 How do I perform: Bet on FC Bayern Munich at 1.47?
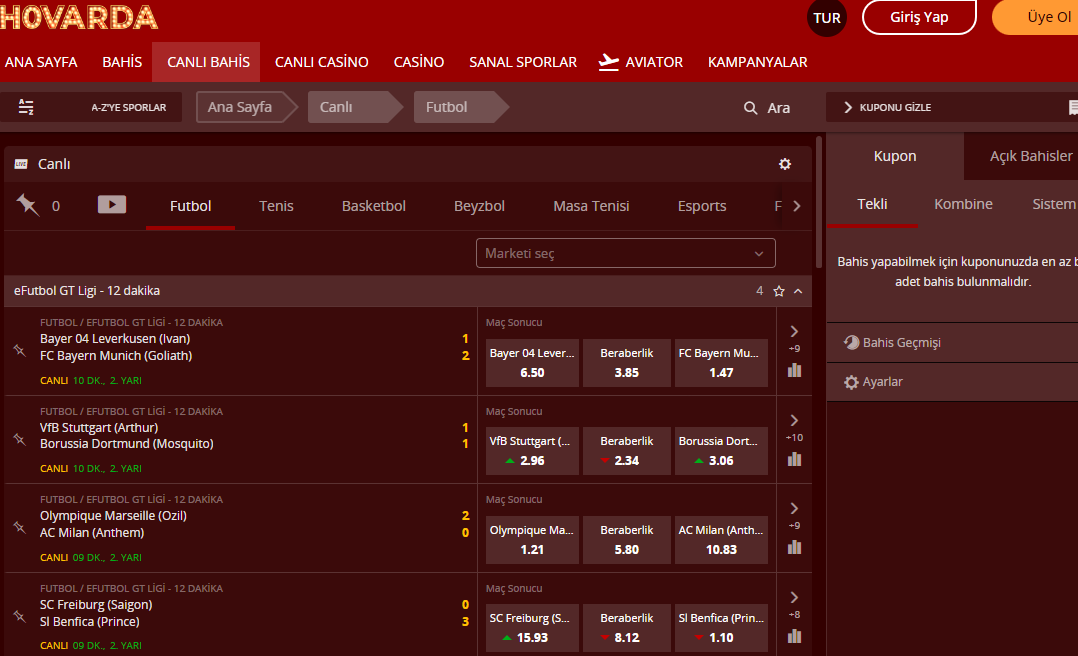(x=721, y=362)
